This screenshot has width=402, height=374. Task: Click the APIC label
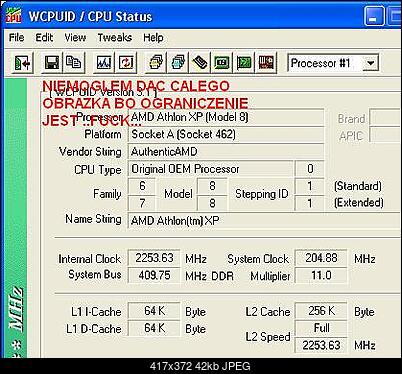pos(351,136)
